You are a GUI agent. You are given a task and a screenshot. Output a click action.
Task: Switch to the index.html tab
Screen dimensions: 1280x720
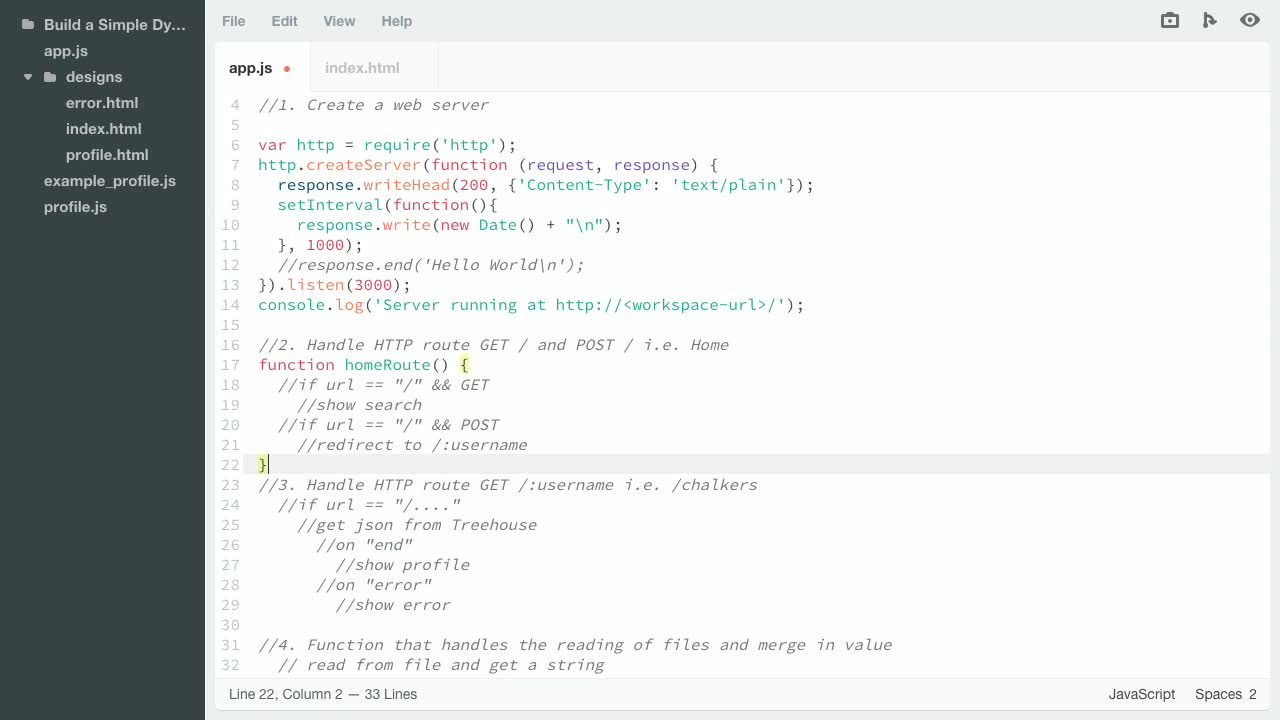click(x=362, y=68)
